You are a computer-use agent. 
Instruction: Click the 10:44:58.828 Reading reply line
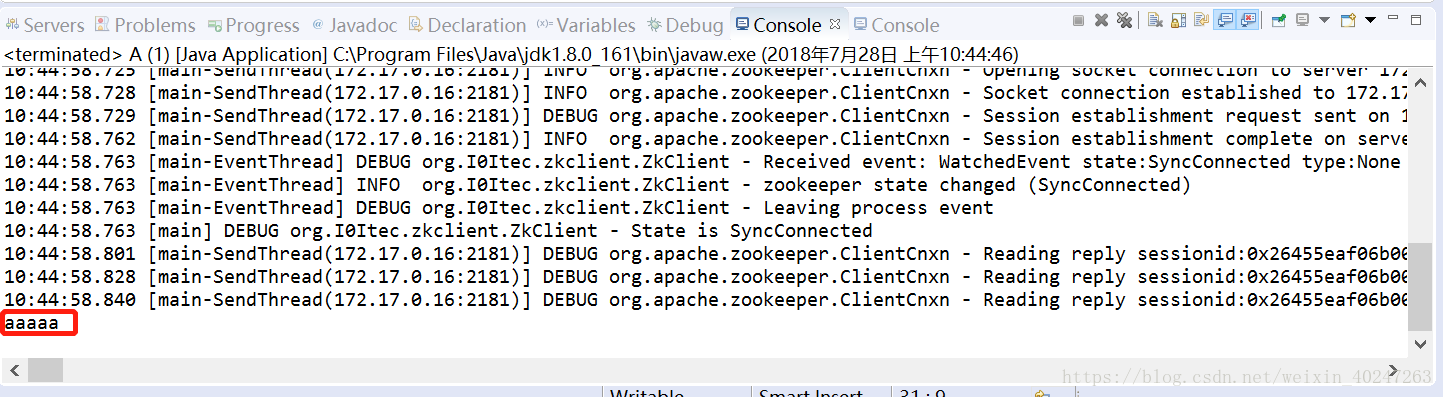(x=705, y=277)
